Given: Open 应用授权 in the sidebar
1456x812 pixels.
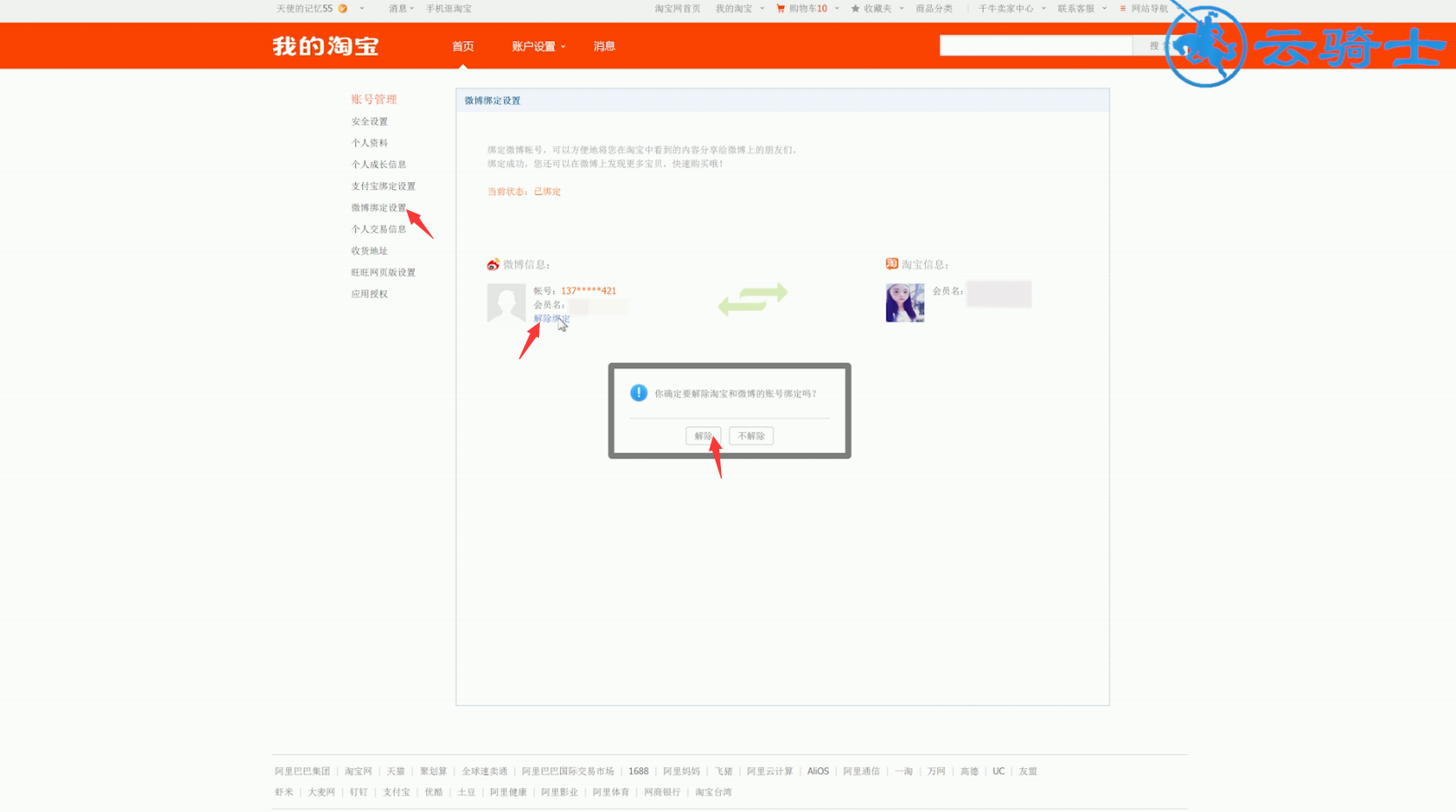Looking at the screenshot, I should (x=369, y=294).
